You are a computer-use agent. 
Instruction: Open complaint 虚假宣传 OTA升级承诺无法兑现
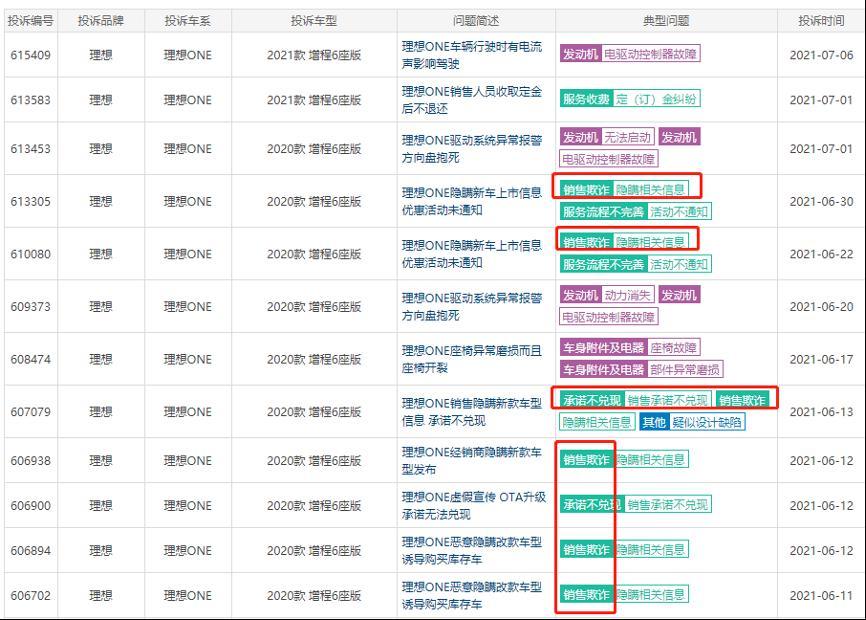coord(473,506)
